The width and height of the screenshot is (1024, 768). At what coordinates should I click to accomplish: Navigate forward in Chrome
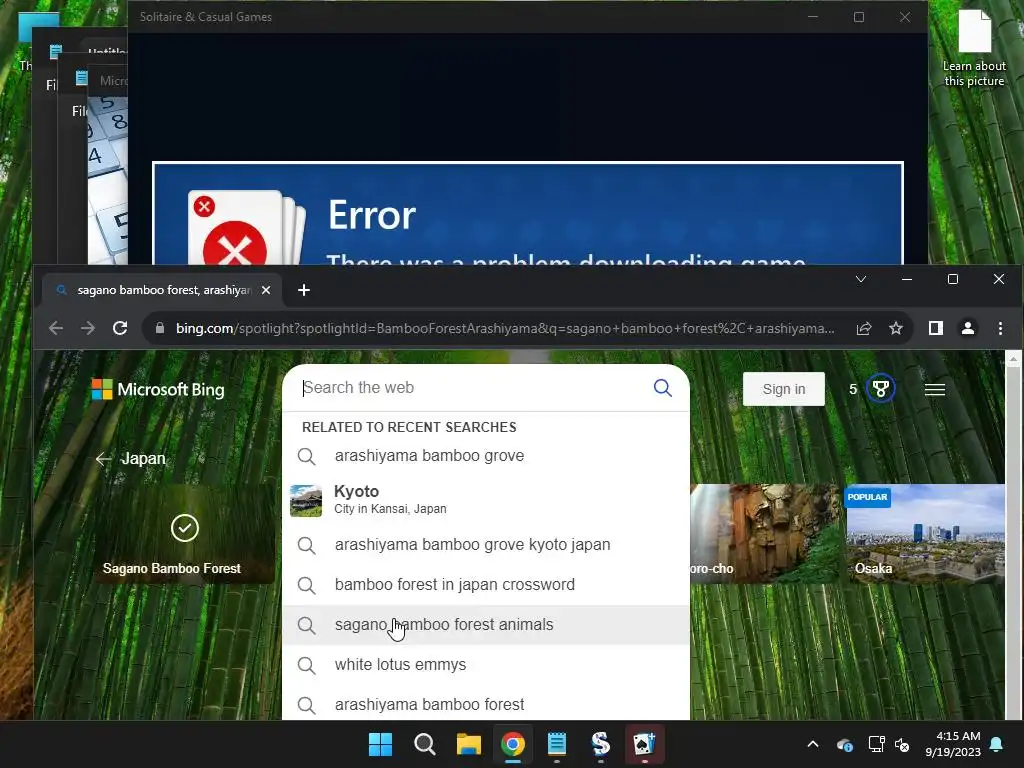[88, 328]
